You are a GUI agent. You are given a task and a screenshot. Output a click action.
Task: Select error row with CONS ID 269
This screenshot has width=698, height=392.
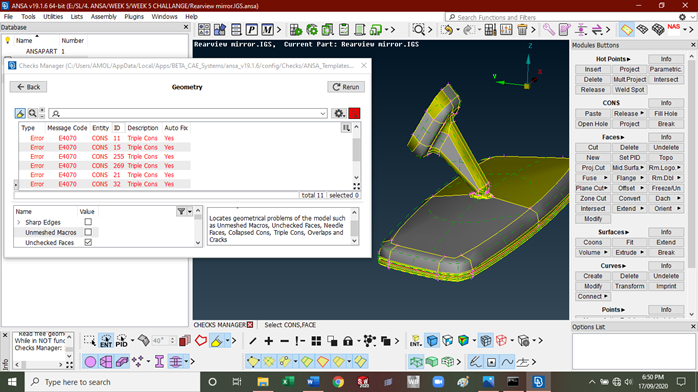pyautogui.click(x=105, y=166)
